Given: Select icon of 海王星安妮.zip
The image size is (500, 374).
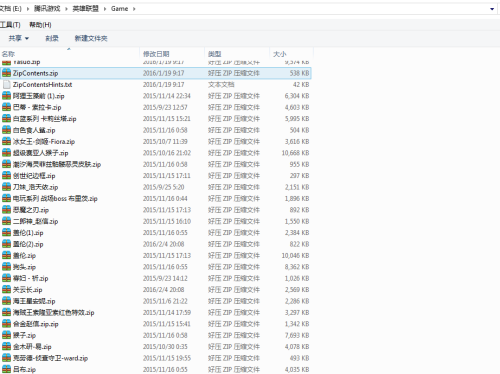Looking at the screenshot, I should click(x=6, y=301).
